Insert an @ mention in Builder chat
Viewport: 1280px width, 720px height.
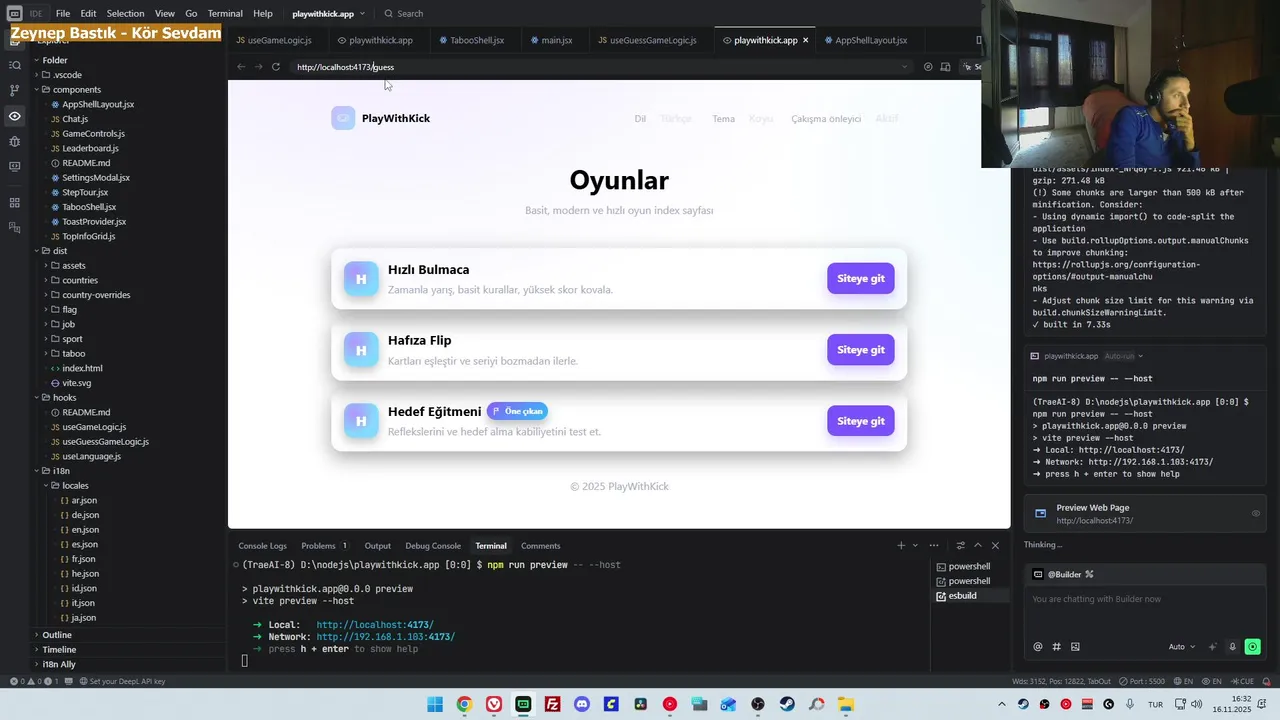click(1038, 647)
